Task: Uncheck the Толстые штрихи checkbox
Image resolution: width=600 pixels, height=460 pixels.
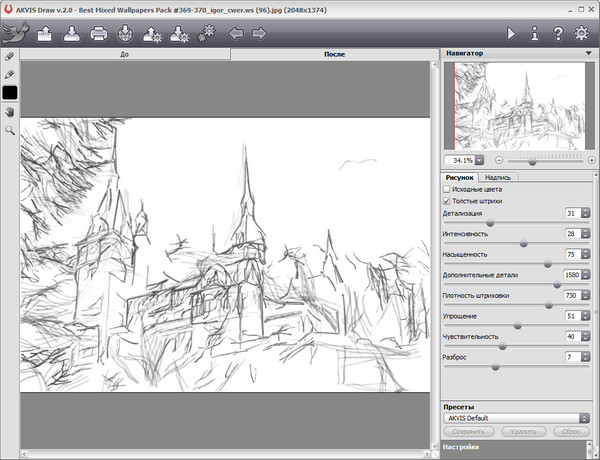Action: (x=446, y=200)
